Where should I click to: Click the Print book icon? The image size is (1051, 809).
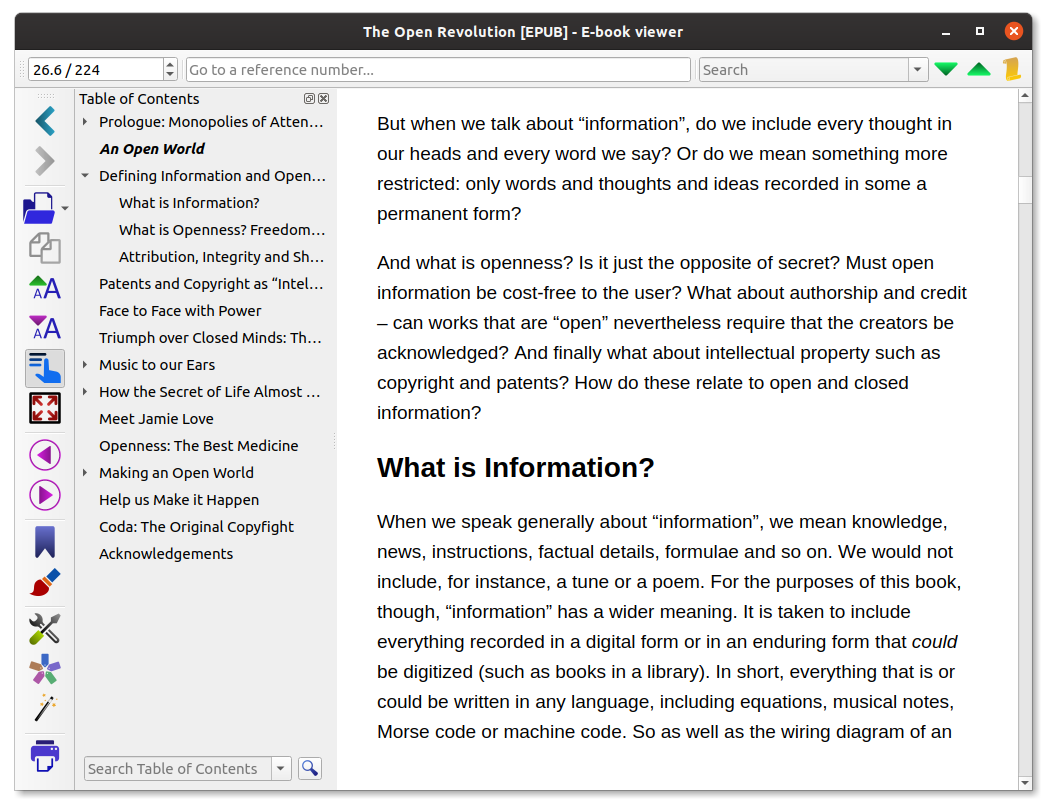point(44,755)
